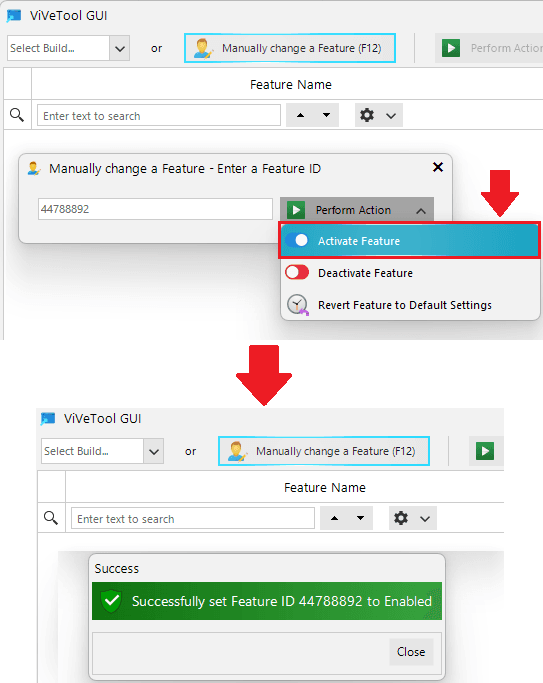Select Activate Feature from the menu
The width and height of the screenshot is (543, 683).
409,240
